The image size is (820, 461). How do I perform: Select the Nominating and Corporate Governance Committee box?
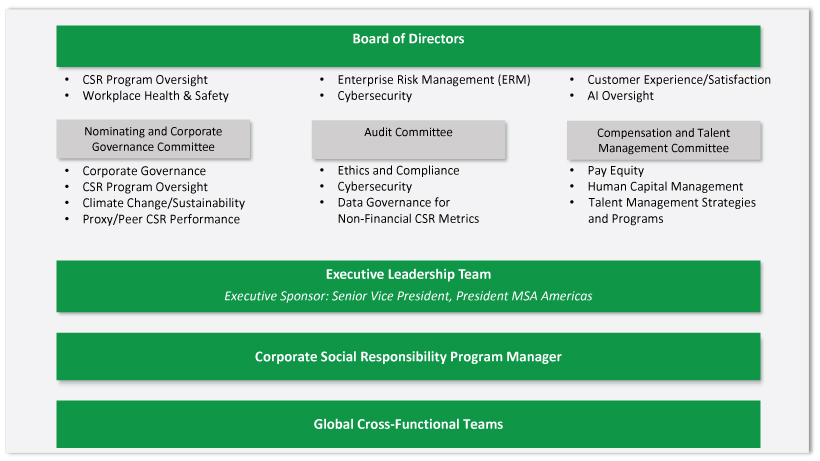153,140
